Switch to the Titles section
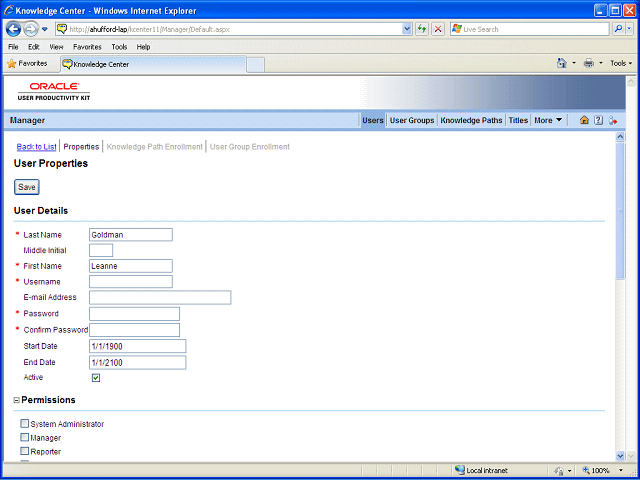Viewport: 640px width, 480px height. [x=518, y=120]
